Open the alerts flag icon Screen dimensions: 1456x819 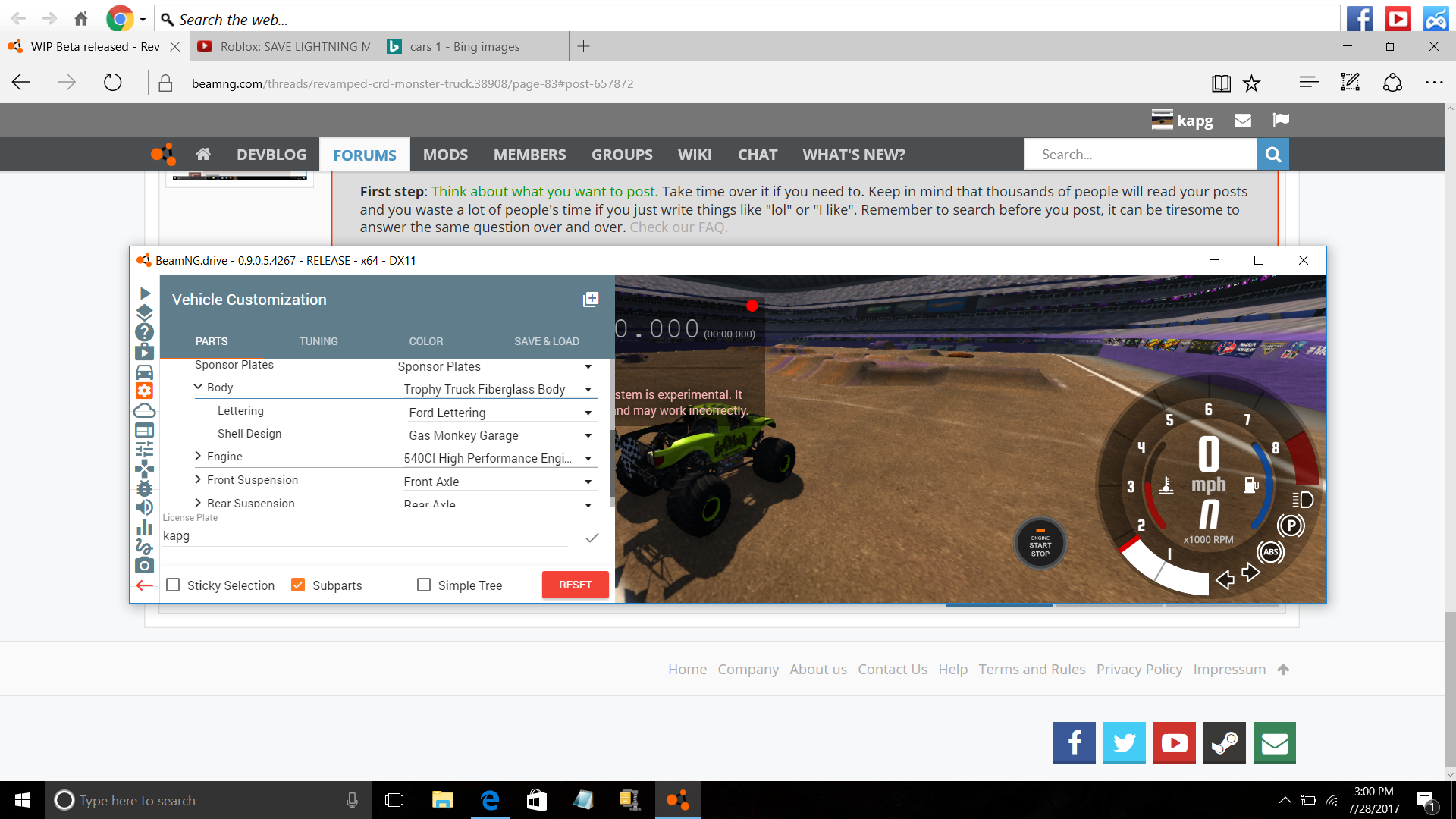pyautogui.click(x=1281, y=120)
